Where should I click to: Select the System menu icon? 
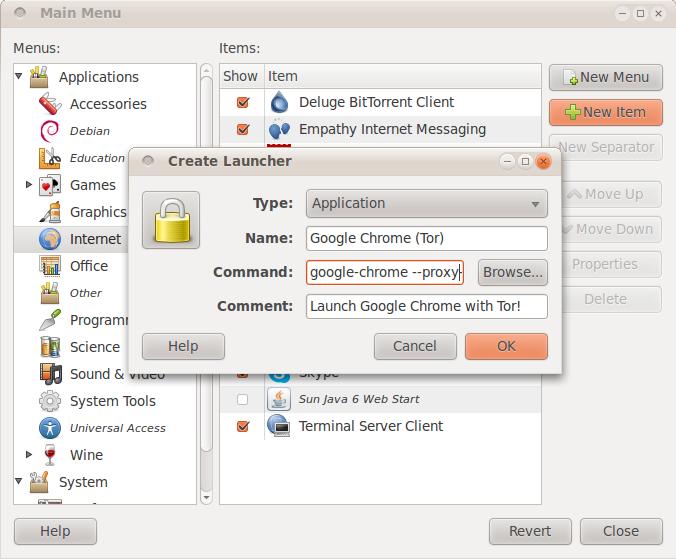(x=39, y=482)
